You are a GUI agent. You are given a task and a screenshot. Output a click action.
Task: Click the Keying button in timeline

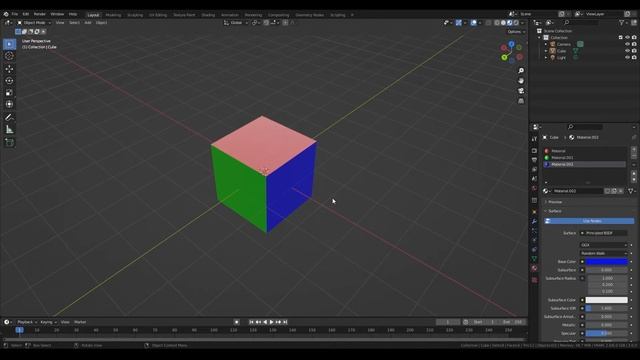point(48,322)
